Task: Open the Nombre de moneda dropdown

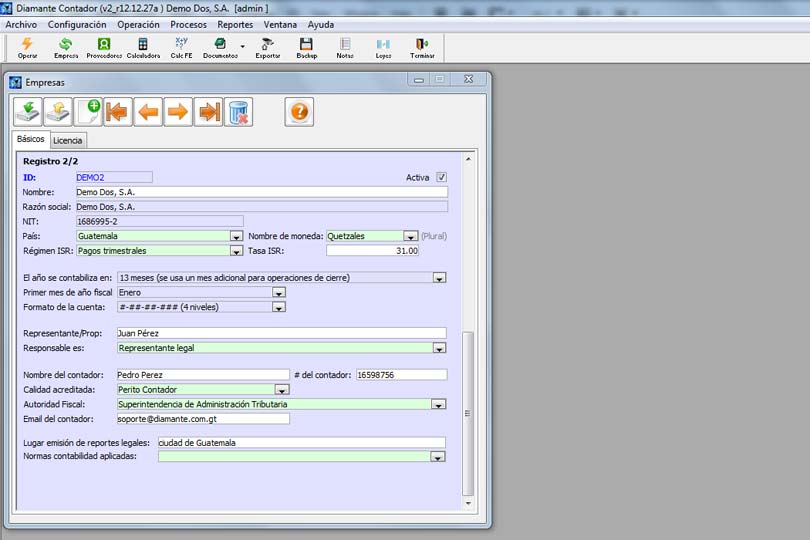Action: click(411, 236)
